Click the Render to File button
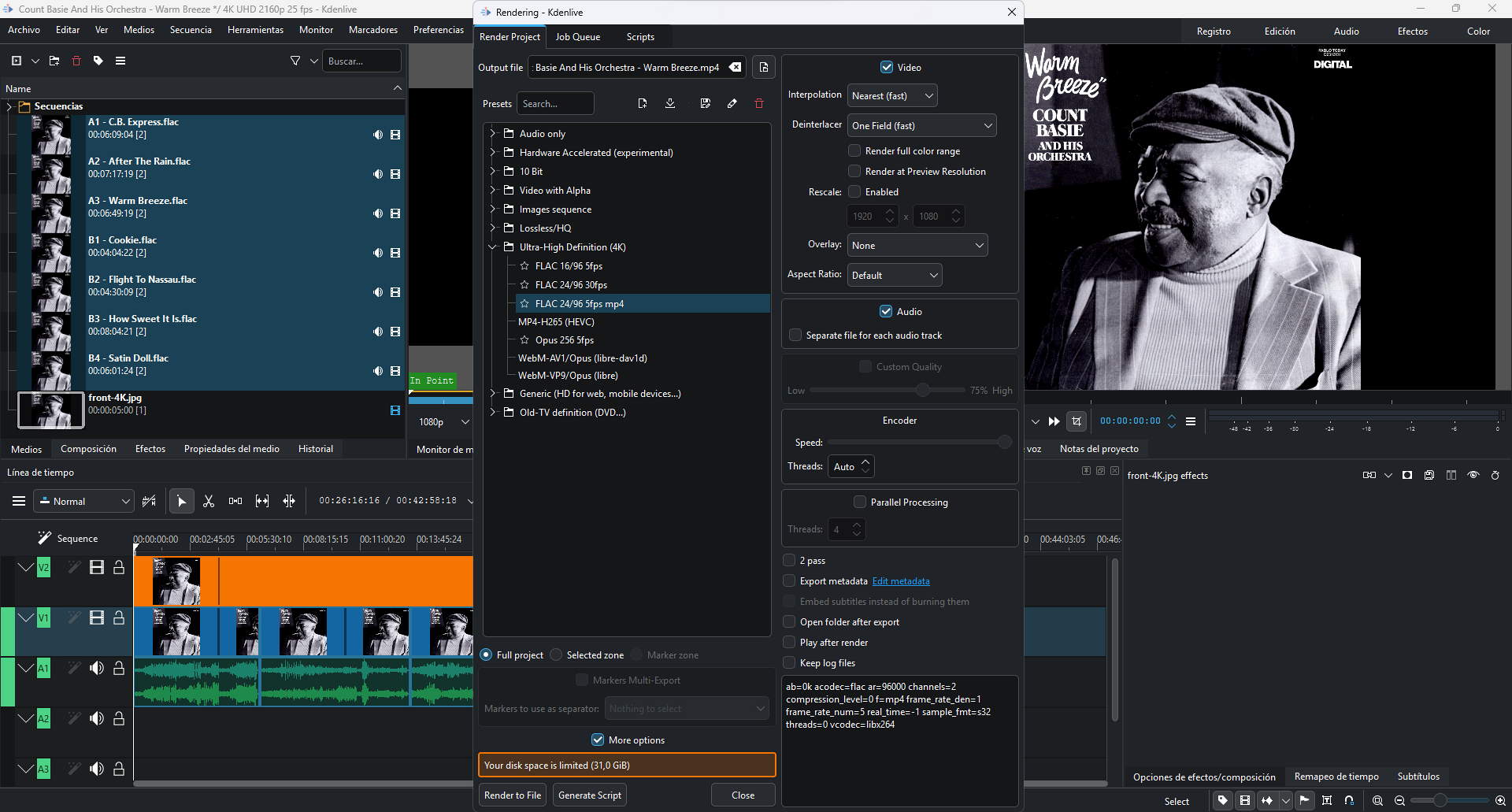1512x812 pixels. 513,795
